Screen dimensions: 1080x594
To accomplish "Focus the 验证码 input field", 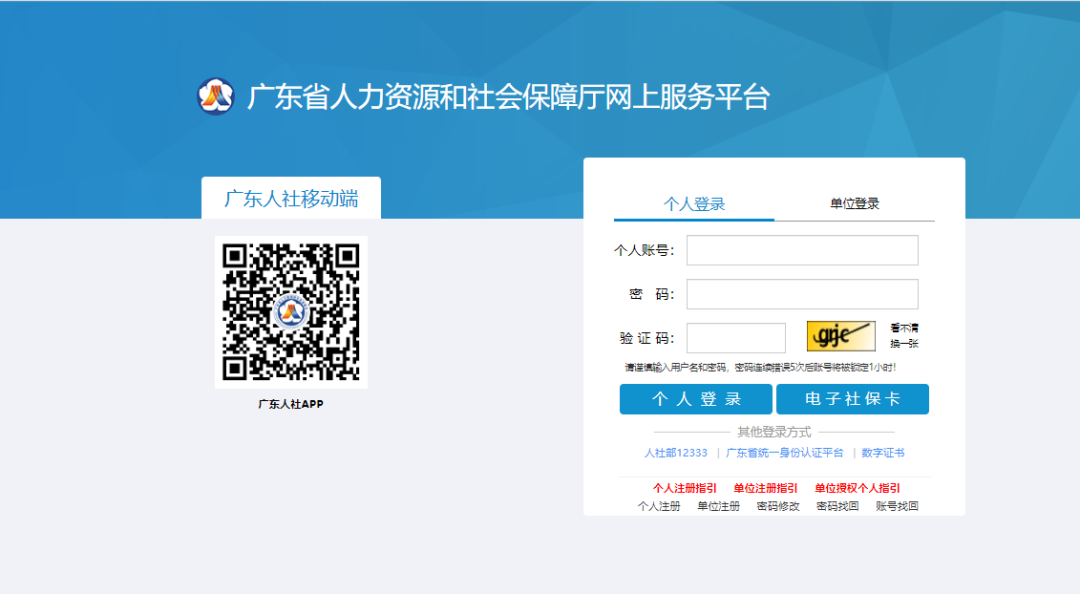I will click(x=736, y=338).
